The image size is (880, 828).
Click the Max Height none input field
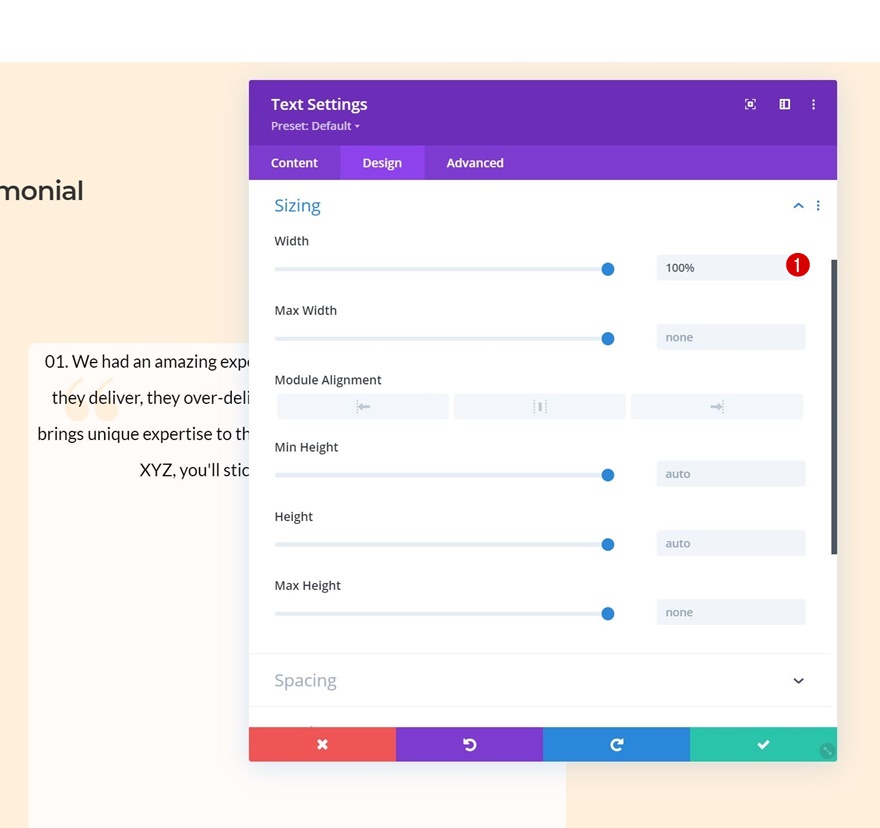731,612
